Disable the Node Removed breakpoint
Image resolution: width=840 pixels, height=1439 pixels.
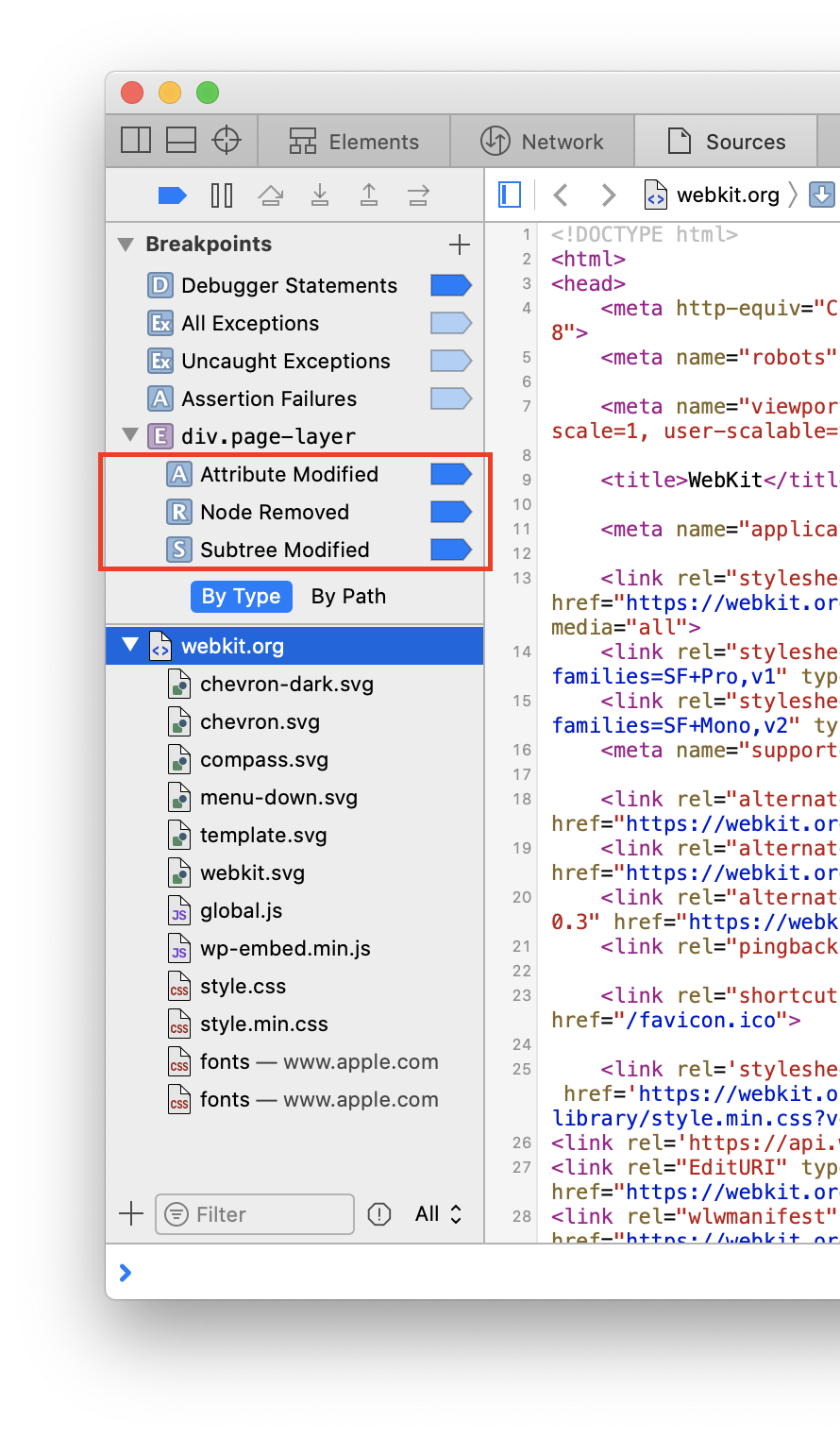pyautogui.click(x=450, y=512)
